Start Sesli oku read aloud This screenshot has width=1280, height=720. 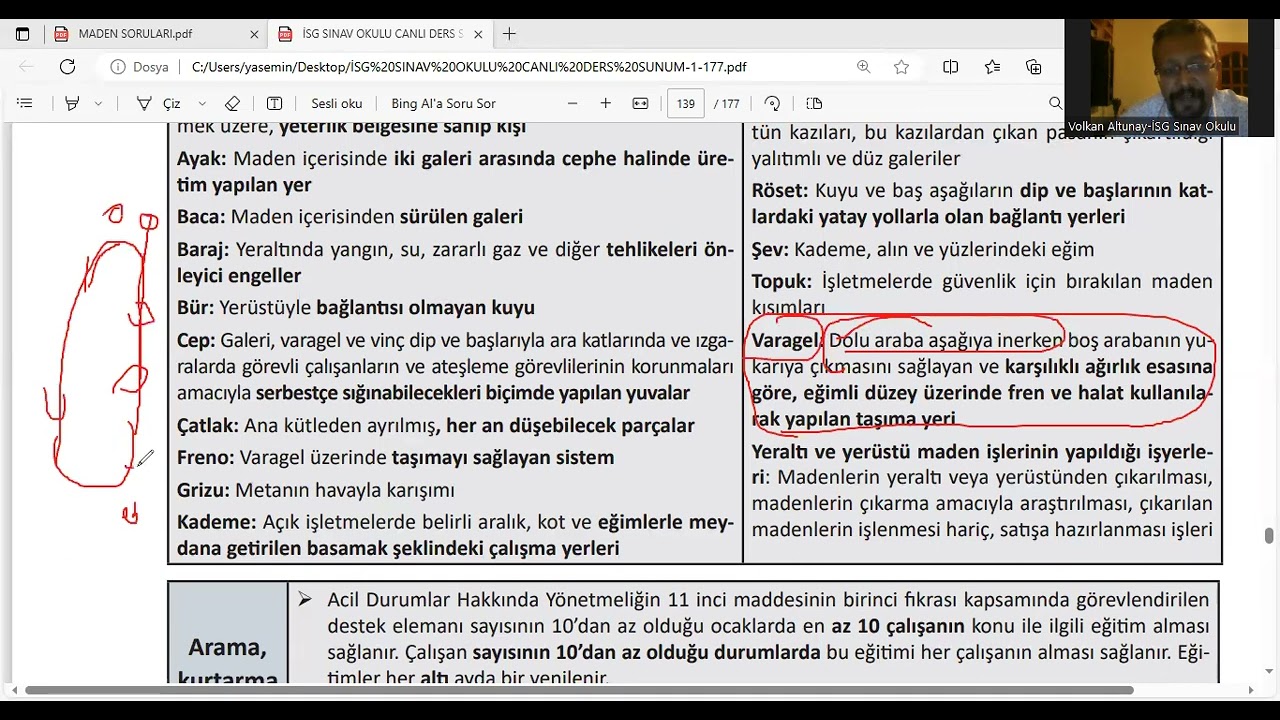(x=337, y=103)
